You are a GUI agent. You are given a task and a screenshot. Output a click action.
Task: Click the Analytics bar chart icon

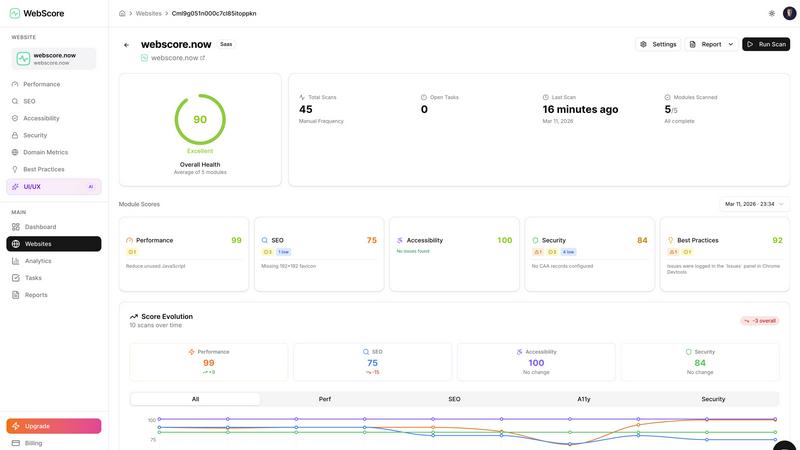click(16, 261)
